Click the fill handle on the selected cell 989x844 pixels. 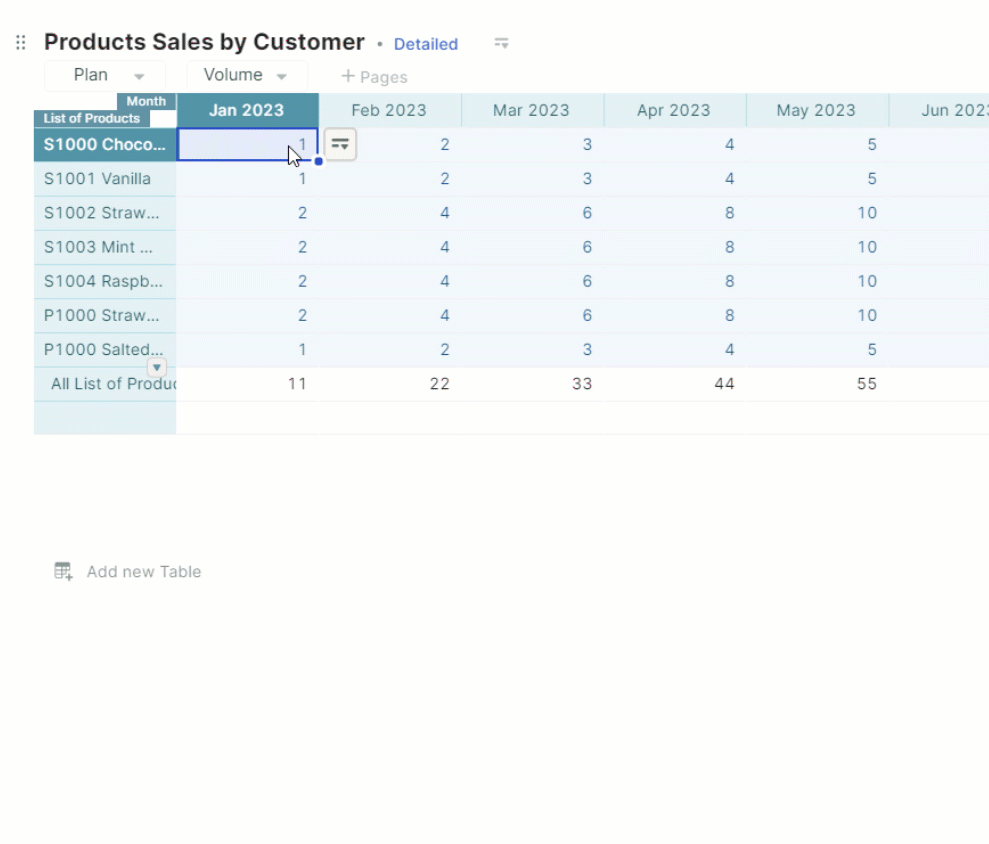(x=319, y=161)
